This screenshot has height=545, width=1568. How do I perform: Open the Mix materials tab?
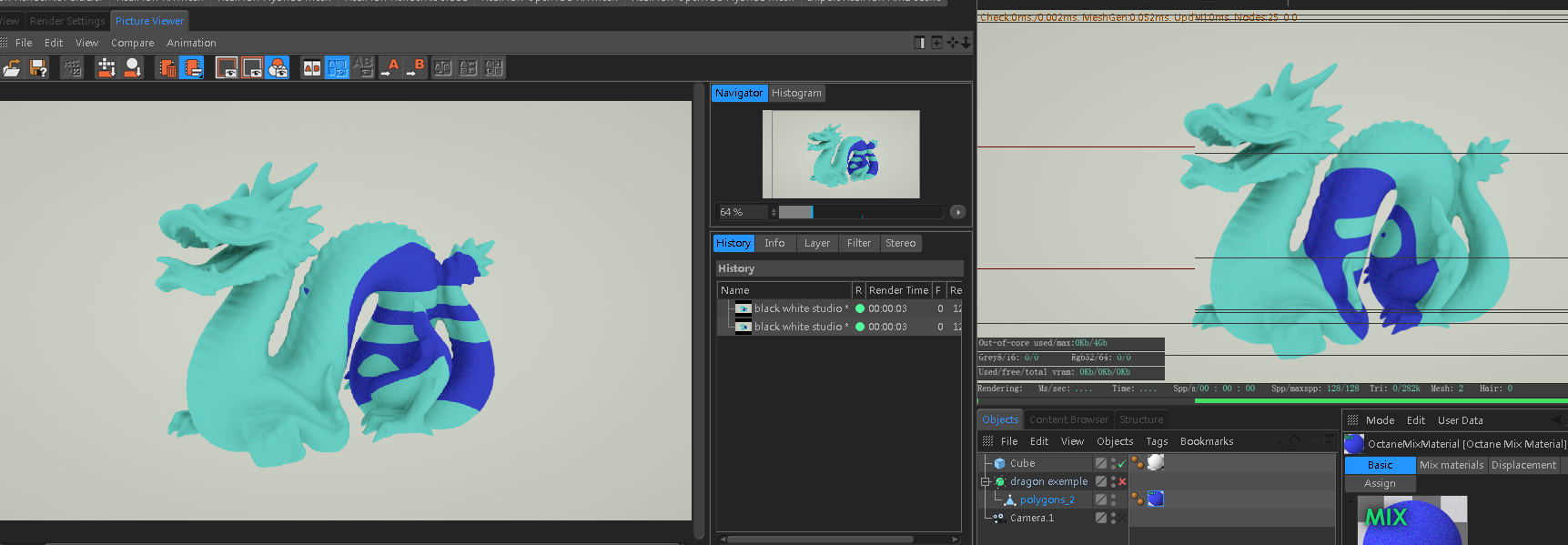click(x=1452, y=465)
